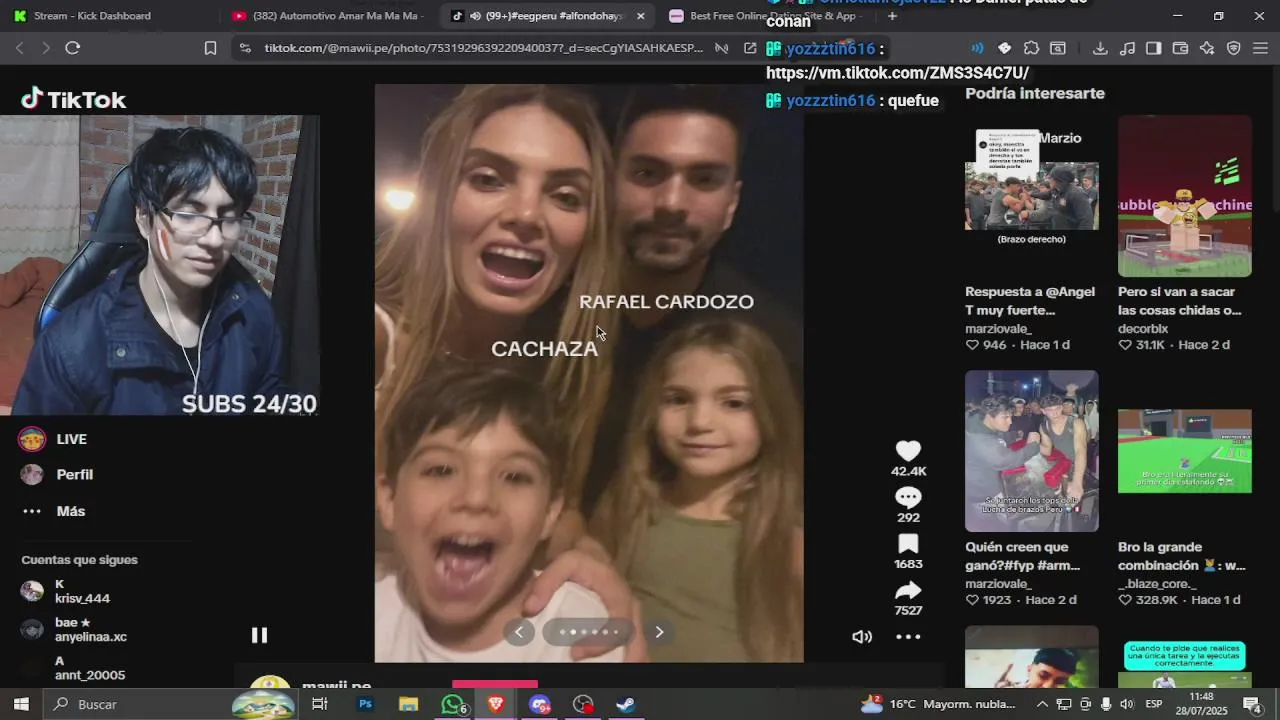Open the Brave wallet icon
1280x720 pixels.
[1180, 48]
